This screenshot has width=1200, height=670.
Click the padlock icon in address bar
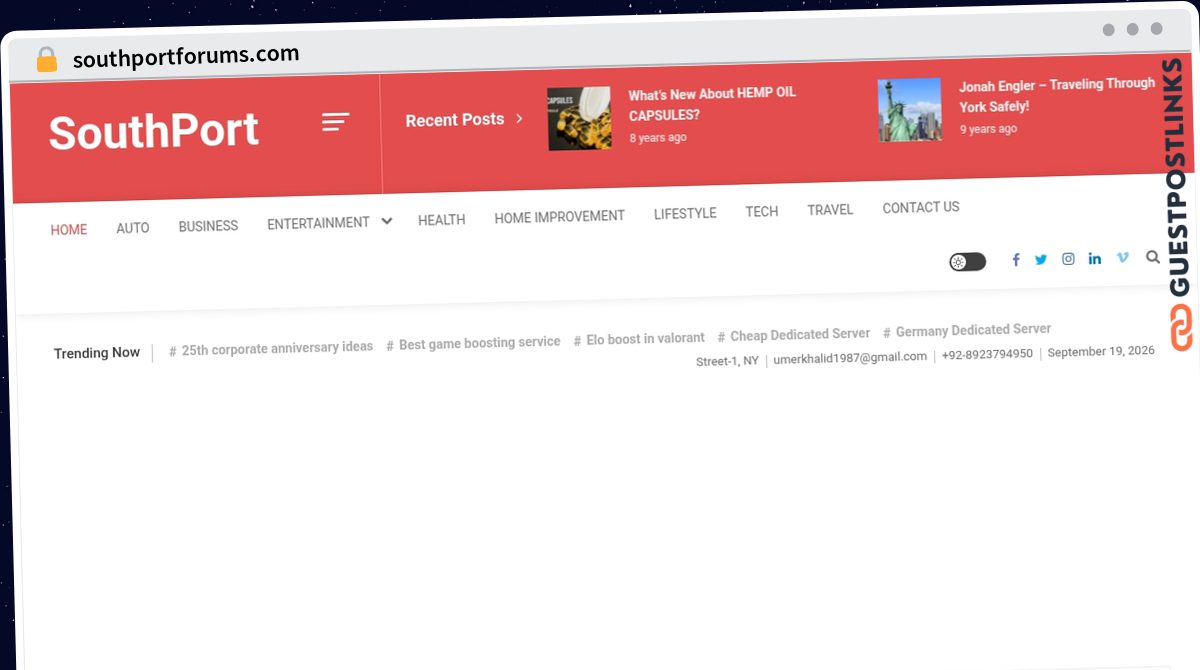click(x=47, y=60)
